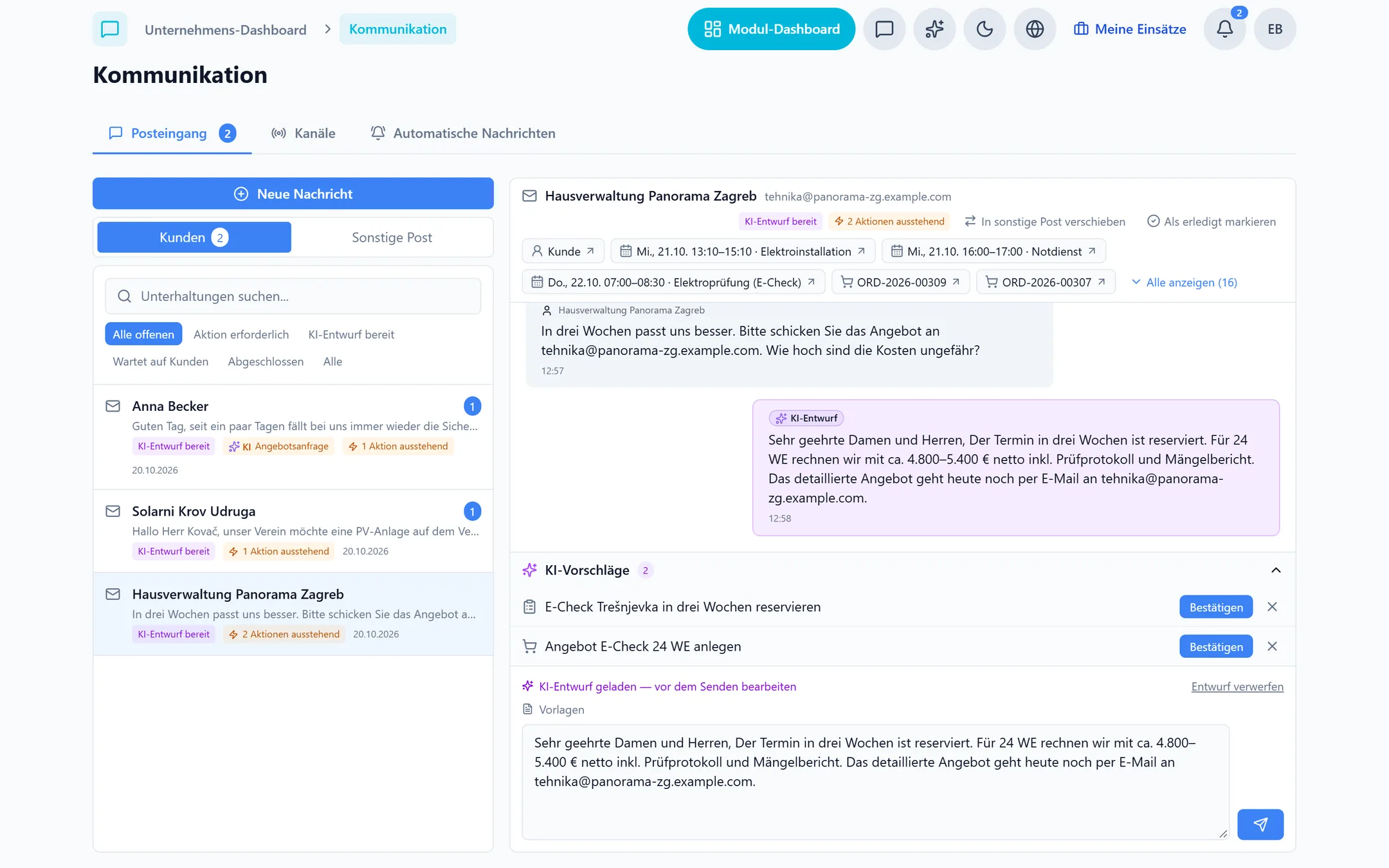Screen dimensions: 1389x868
Task: Open notifications bell icon
Action: click(x=1225, y=29)
